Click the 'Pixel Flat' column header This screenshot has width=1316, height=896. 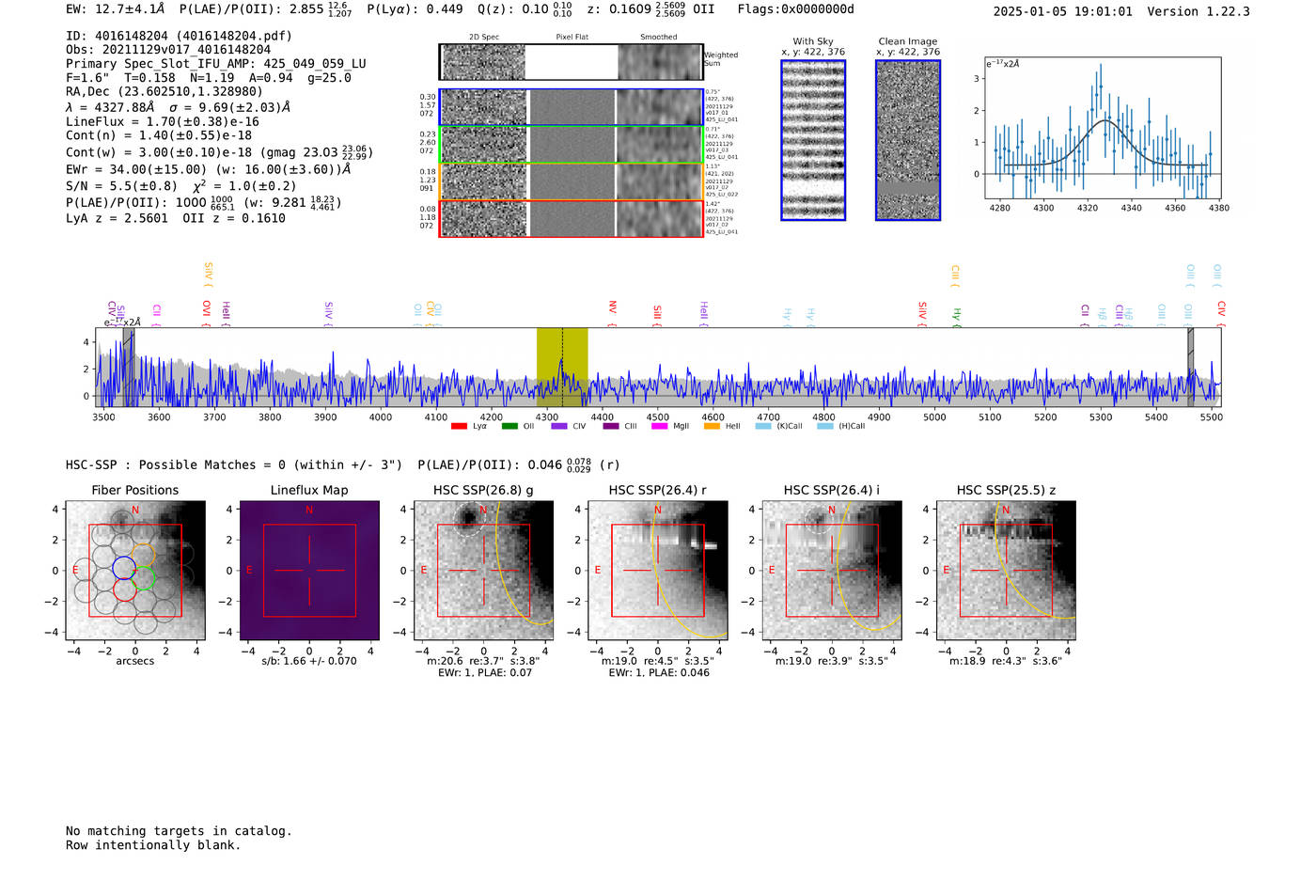(x=572, y=38)
